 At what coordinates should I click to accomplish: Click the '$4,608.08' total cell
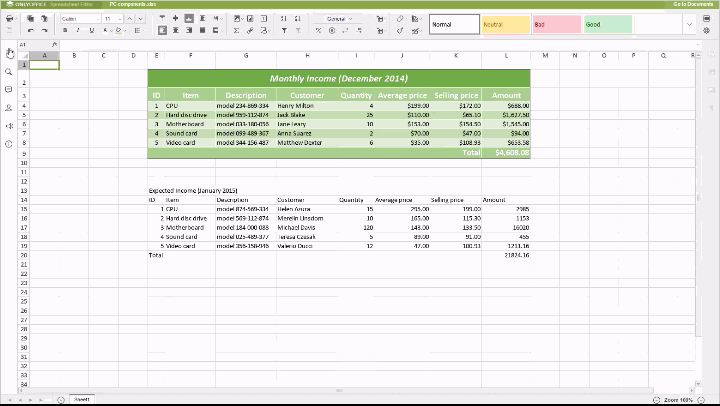(506, 152)
